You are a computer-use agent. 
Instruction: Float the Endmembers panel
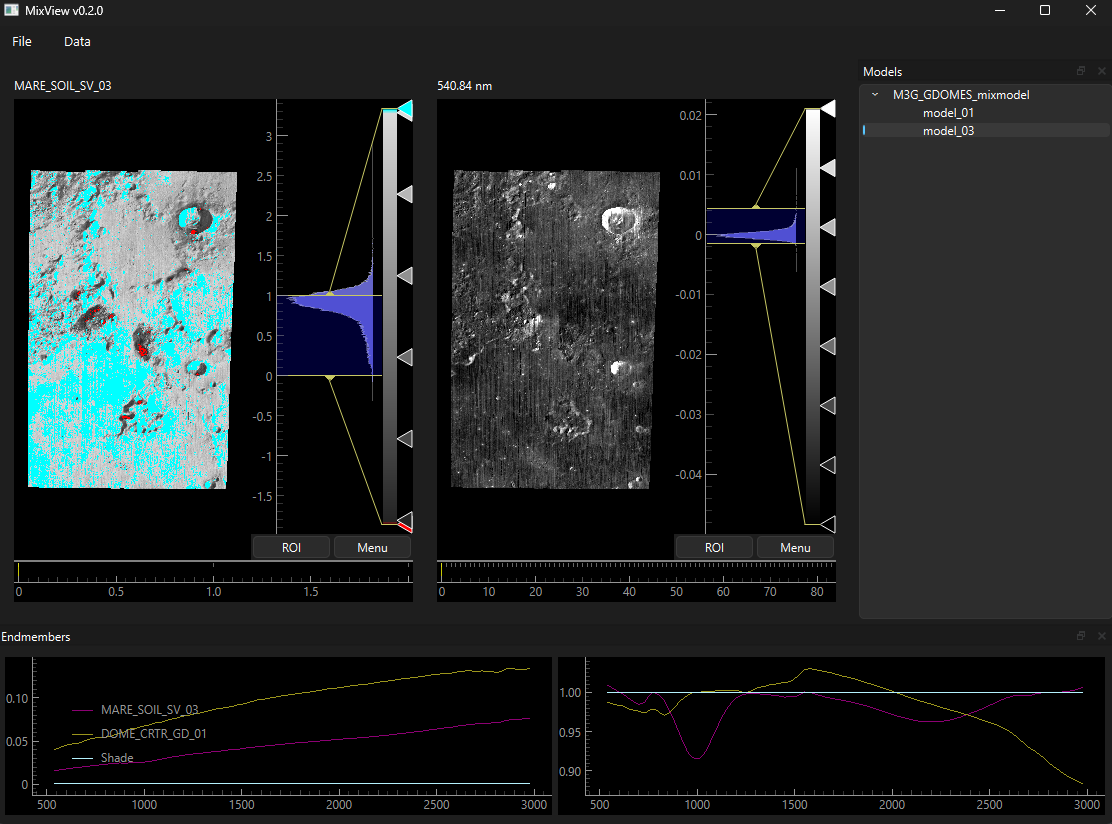pos(1081,636)
